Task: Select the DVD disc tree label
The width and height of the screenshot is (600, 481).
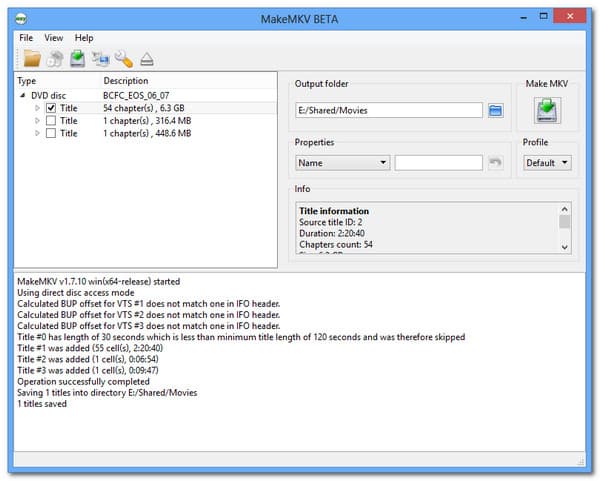Action: coord(49,95)
